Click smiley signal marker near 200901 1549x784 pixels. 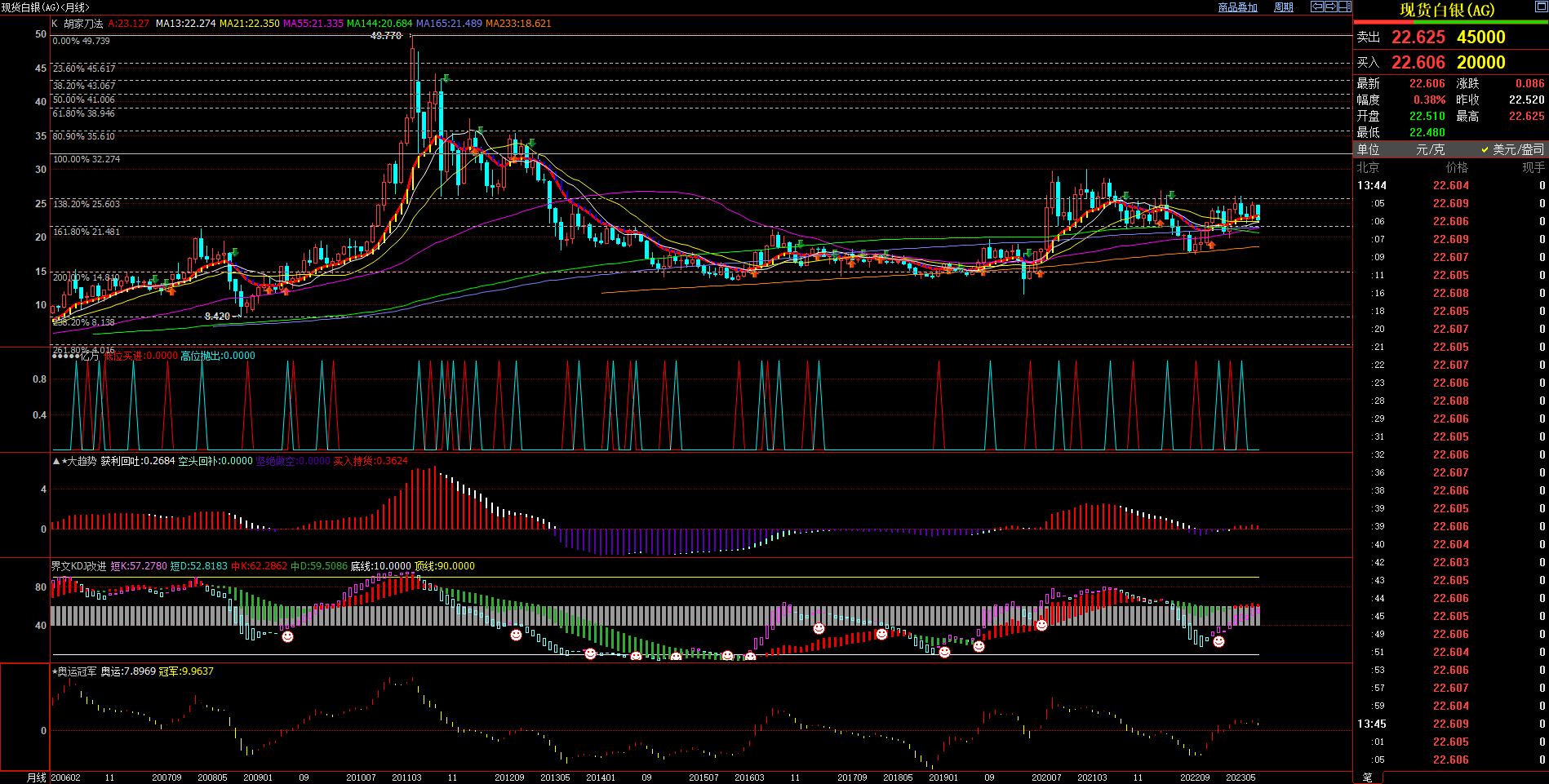(287, 636)
